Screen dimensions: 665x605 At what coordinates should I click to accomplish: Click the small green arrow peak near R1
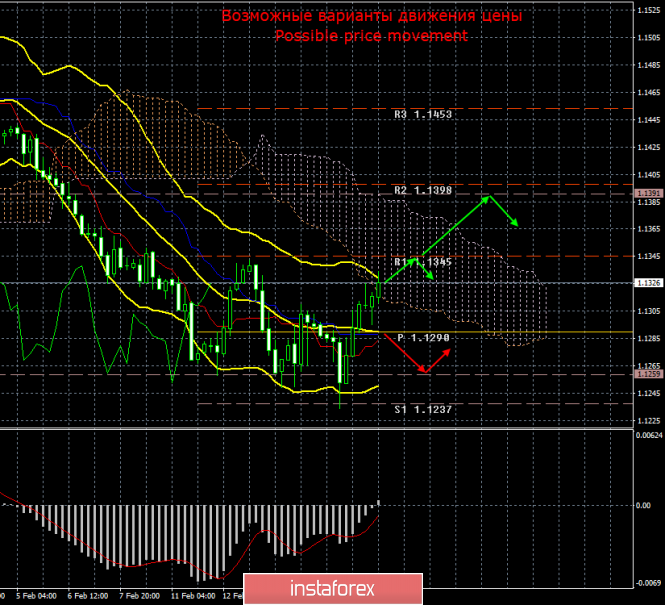click(415, 259)
